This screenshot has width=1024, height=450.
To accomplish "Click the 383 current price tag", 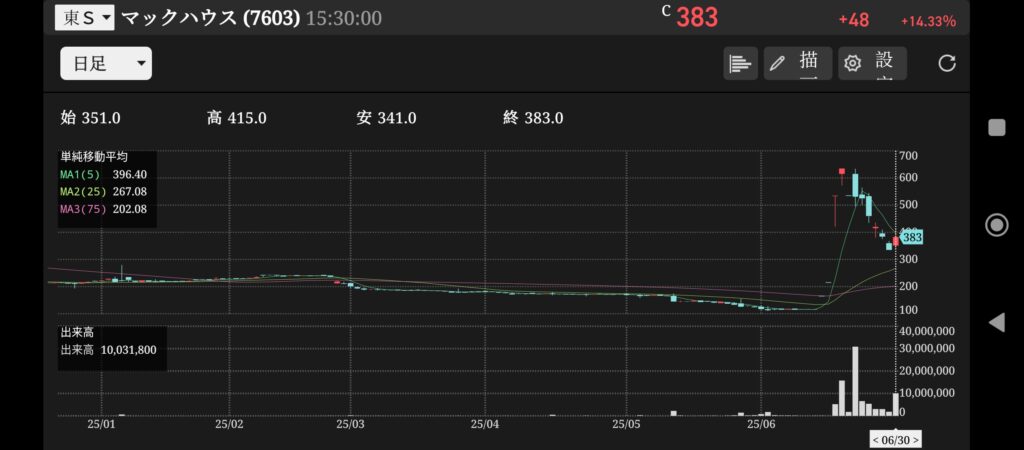I will click(x=912, y=238).
